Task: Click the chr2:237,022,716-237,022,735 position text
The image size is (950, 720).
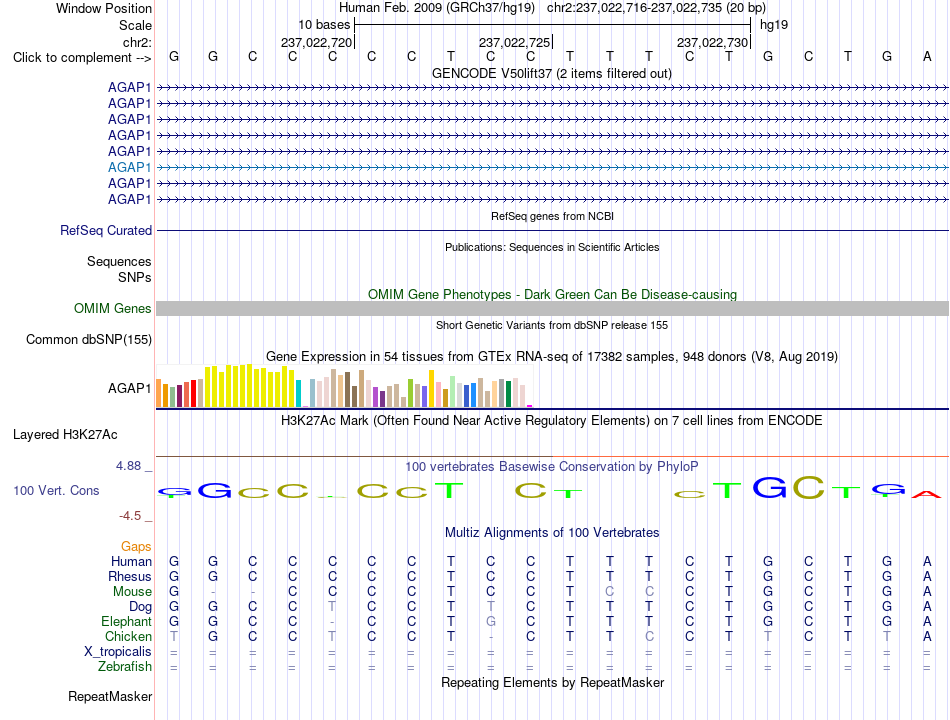Action: [x=656, y=8]
